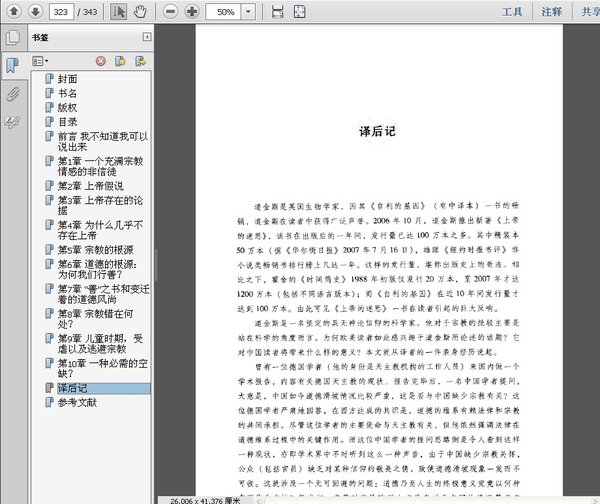Go to previous page with up arrow
This screenshot has height=504, width=600.
[x=14, y=11]
